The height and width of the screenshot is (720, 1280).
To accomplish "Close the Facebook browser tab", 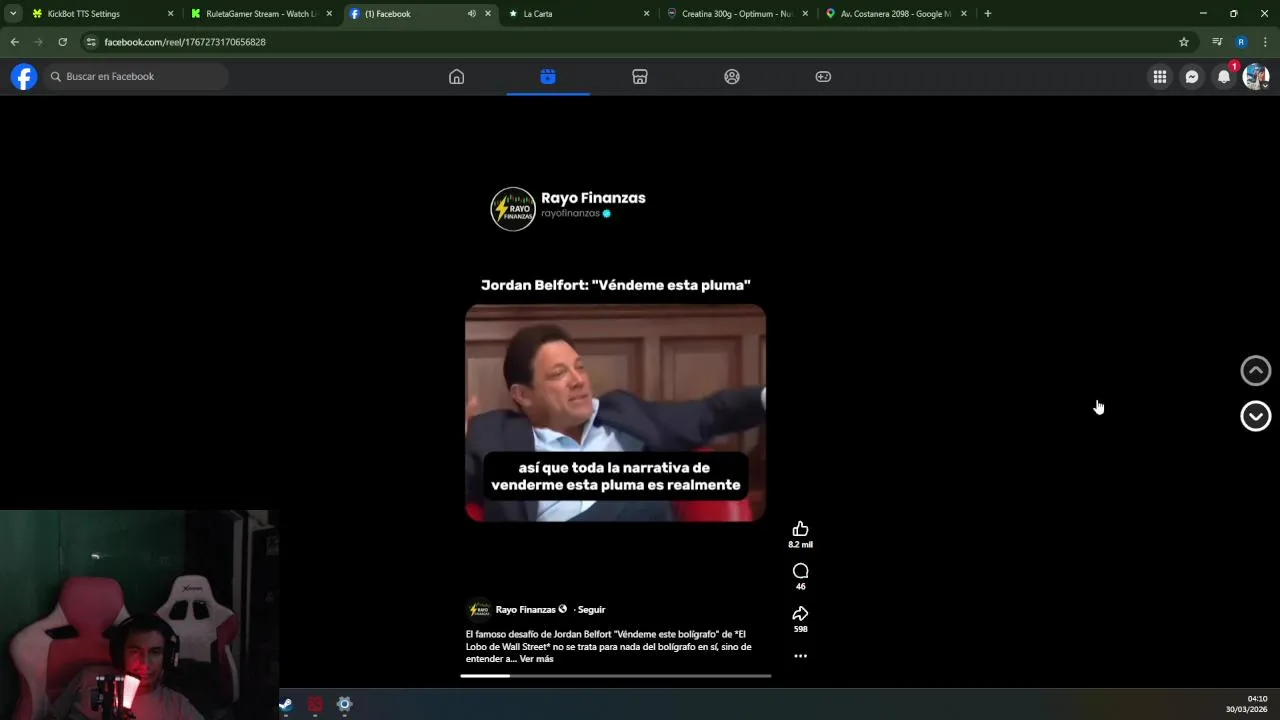I will coord(488,14).
